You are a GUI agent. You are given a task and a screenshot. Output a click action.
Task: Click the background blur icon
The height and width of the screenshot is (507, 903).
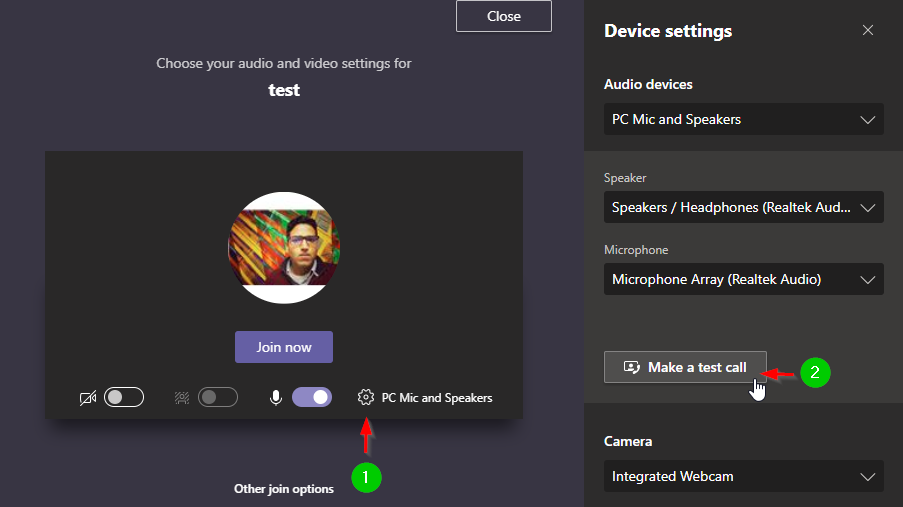pos(182,398)
